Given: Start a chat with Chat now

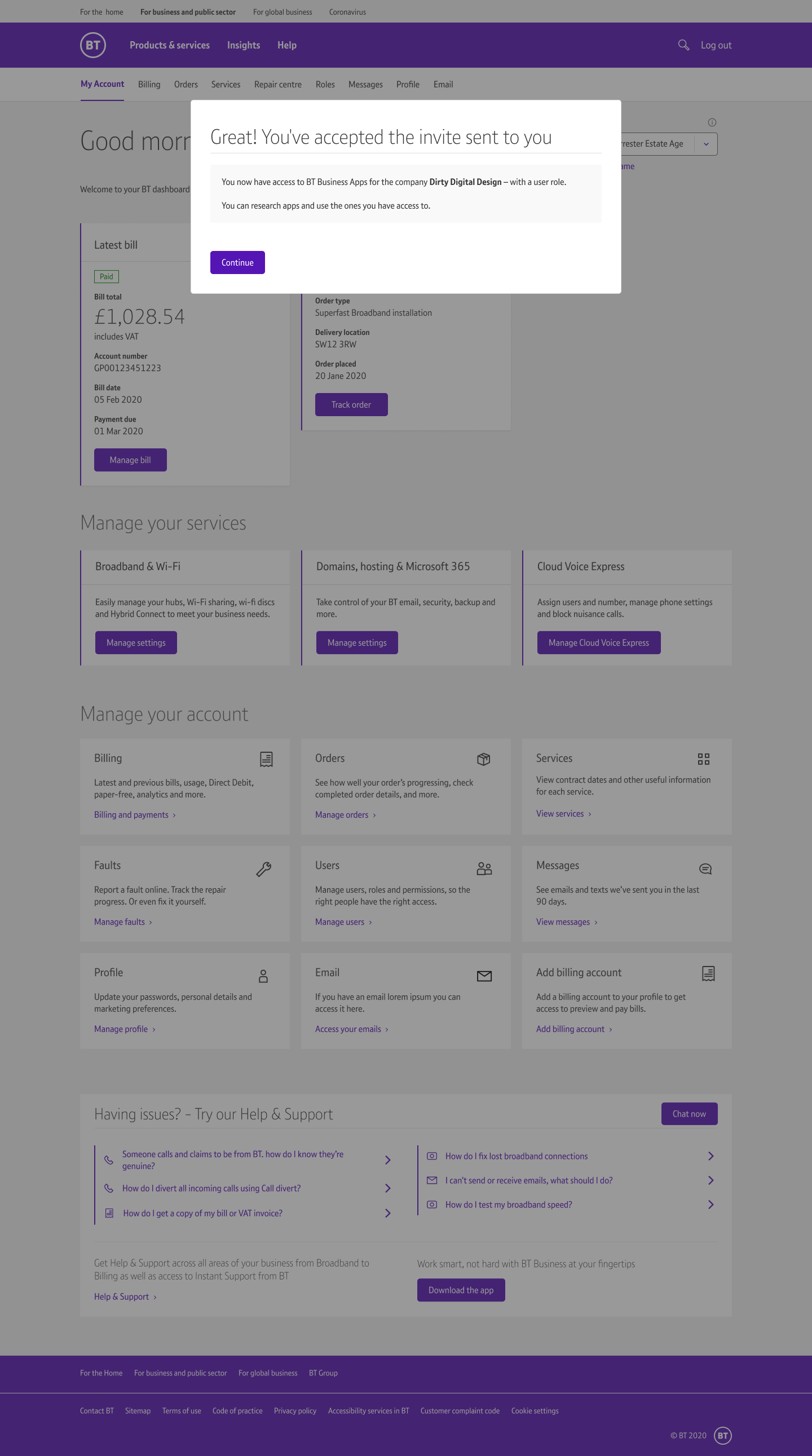Looking at the screenshot, I should click(x=690, y=1114).
